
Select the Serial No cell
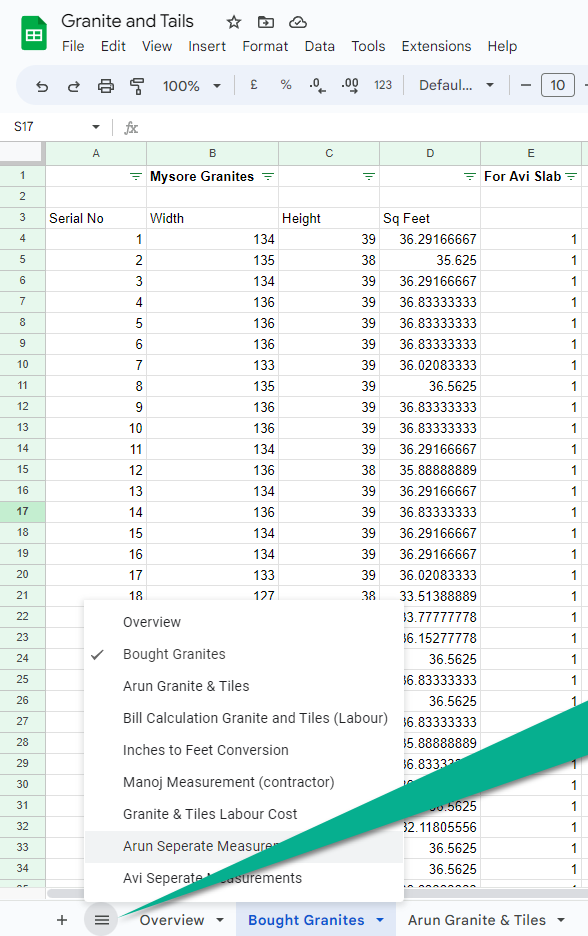96,218
